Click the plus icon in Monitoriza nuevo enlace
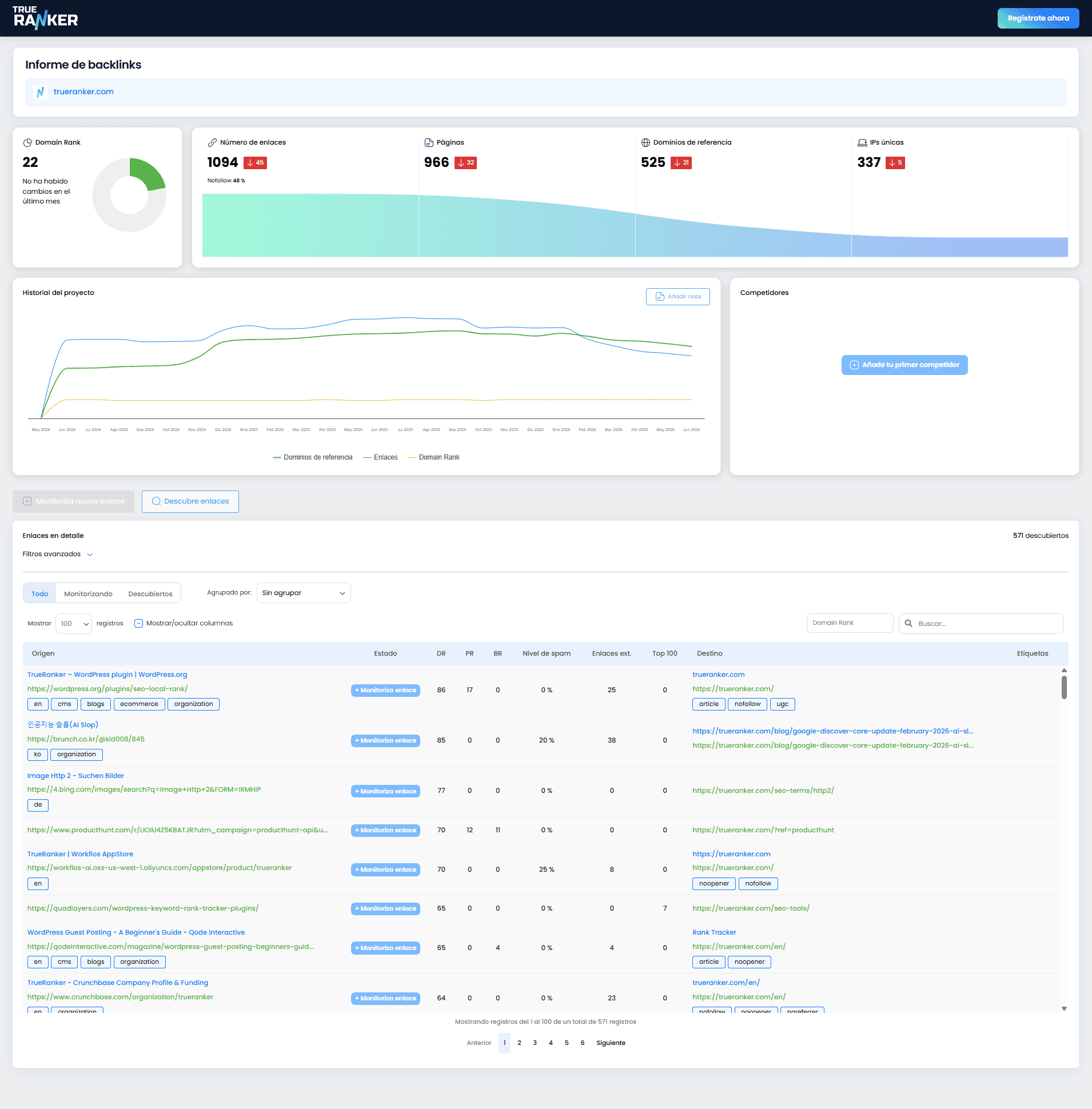This screenshot has height=1109, width=1092. click(27, 501)
